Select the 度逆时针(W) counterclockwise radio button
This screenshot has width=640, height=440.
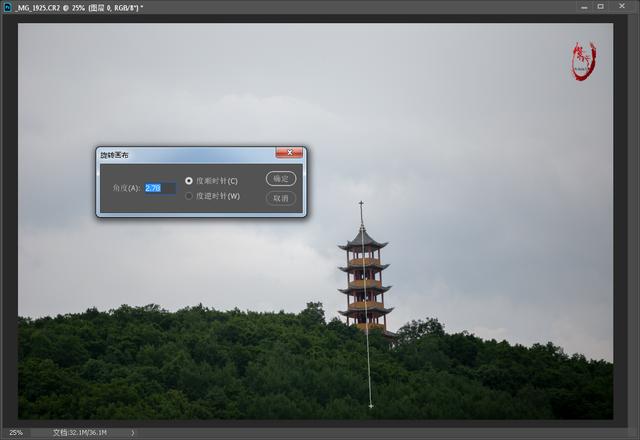point(189,196)
